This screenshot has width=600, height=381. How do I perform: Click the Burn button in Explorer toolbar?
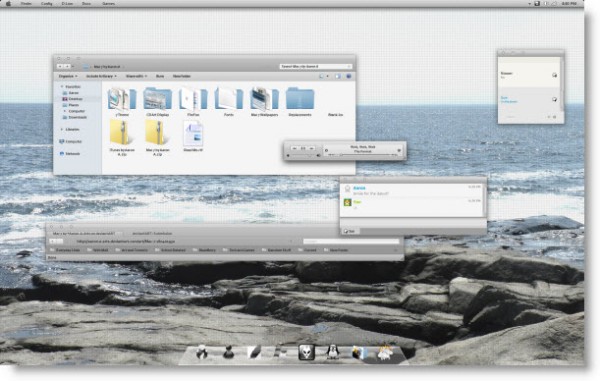click(160, 76)
